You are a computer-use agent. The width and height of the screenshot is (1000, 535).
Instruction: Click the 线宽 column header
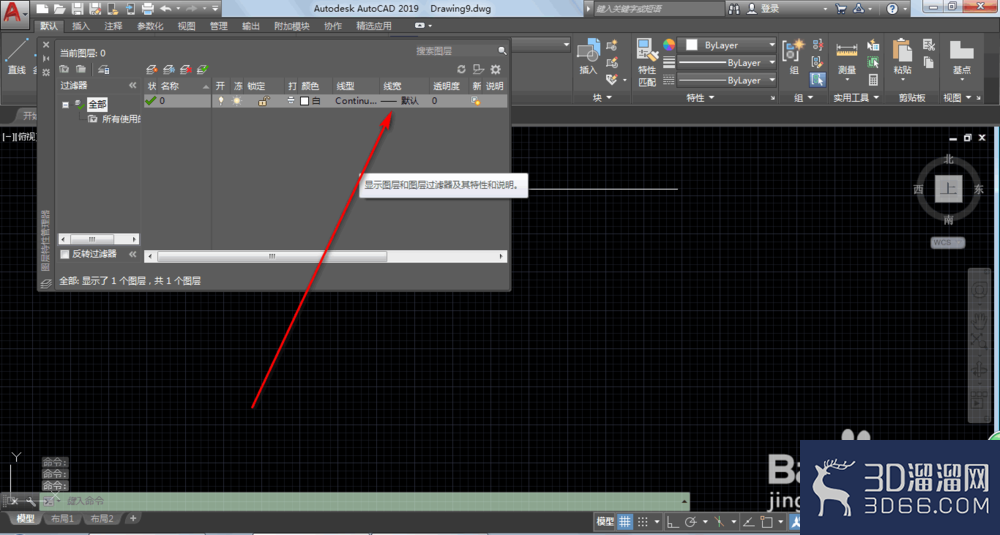(392, 86)
